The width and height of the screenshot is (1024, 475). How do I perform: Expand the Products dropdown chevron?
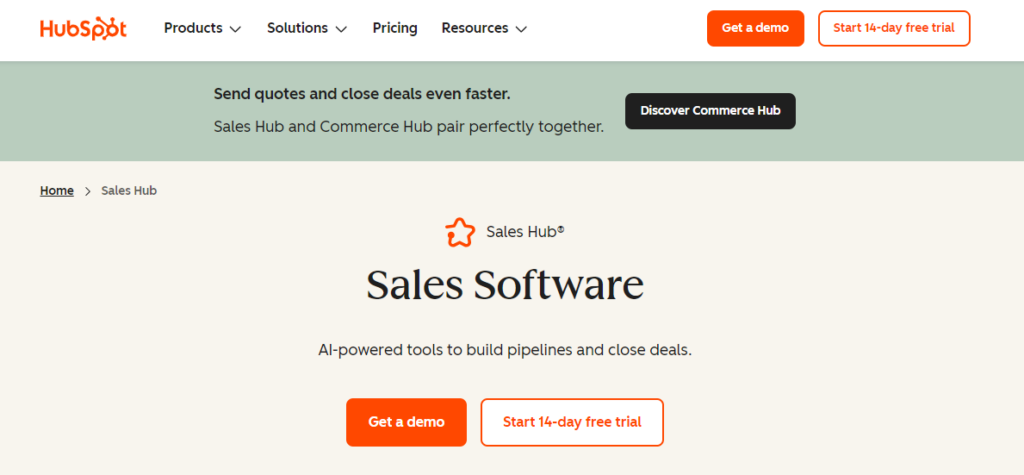[236, 29]
